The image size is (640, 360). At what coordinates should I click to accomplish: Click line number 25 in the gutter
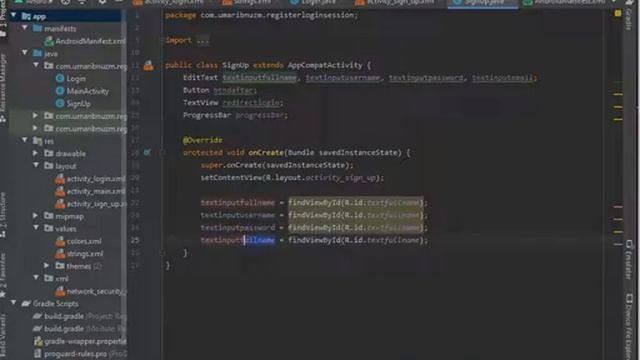tap(135, 240)
